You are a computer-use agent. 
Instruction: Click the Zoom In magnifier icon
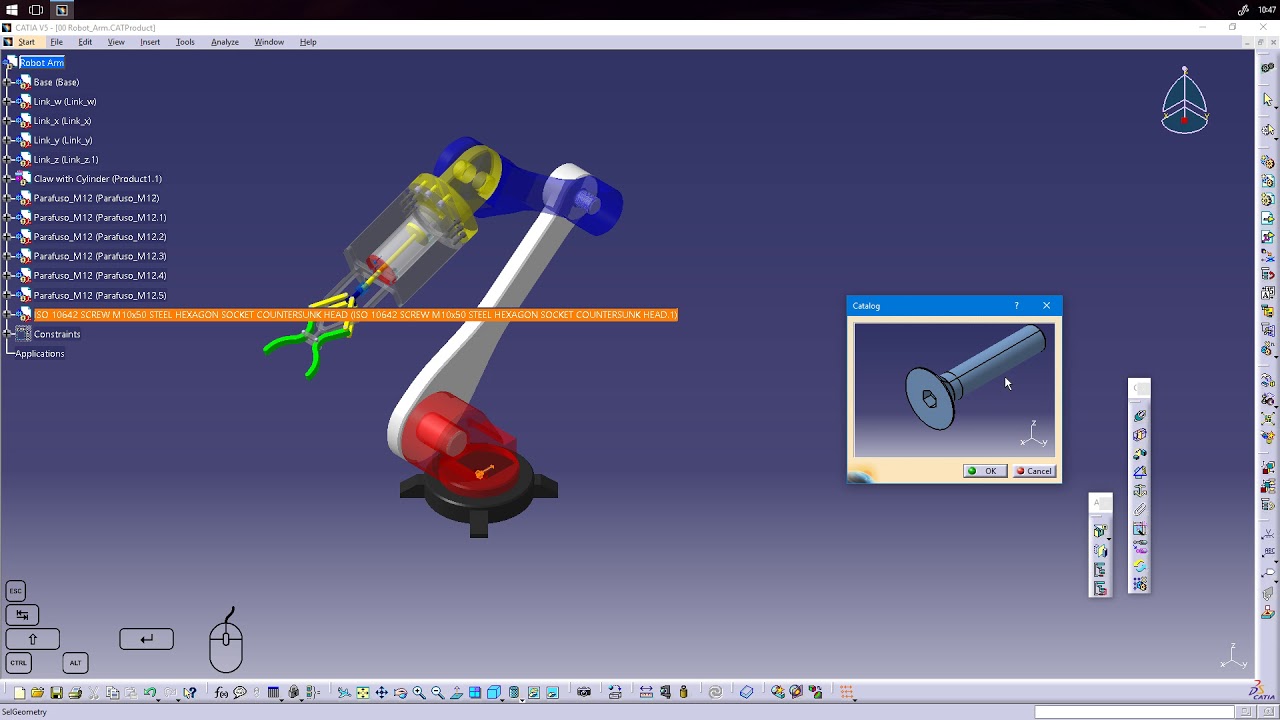pos(419,692)
